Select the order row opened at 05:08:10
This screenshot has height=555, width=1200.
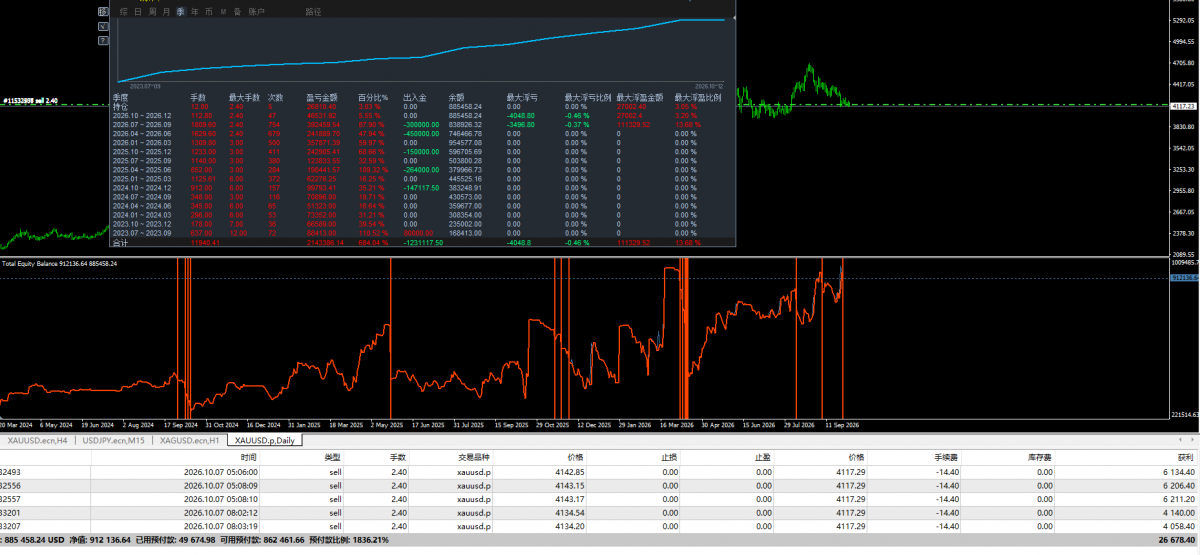[600, 498]
